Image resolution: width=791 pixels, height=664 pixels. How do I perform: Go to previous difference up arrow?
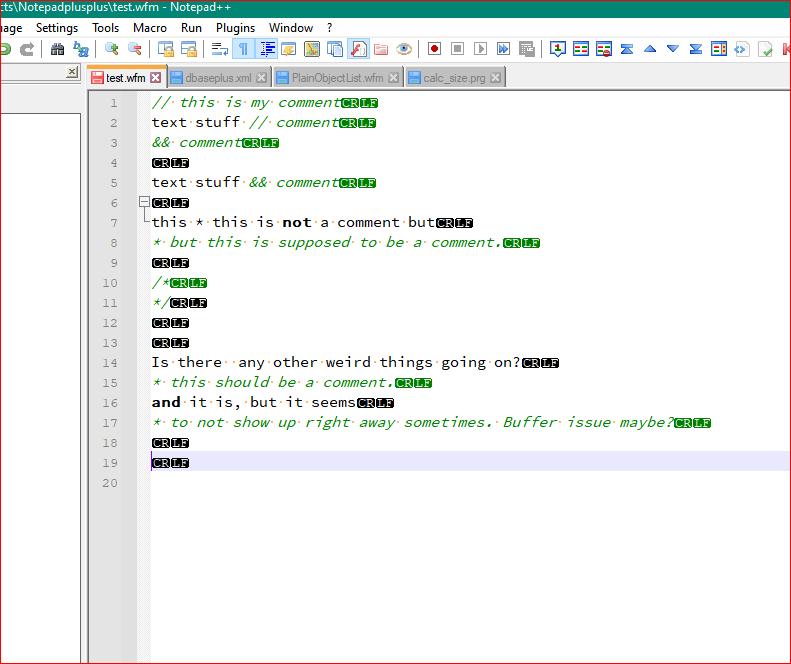650,49
